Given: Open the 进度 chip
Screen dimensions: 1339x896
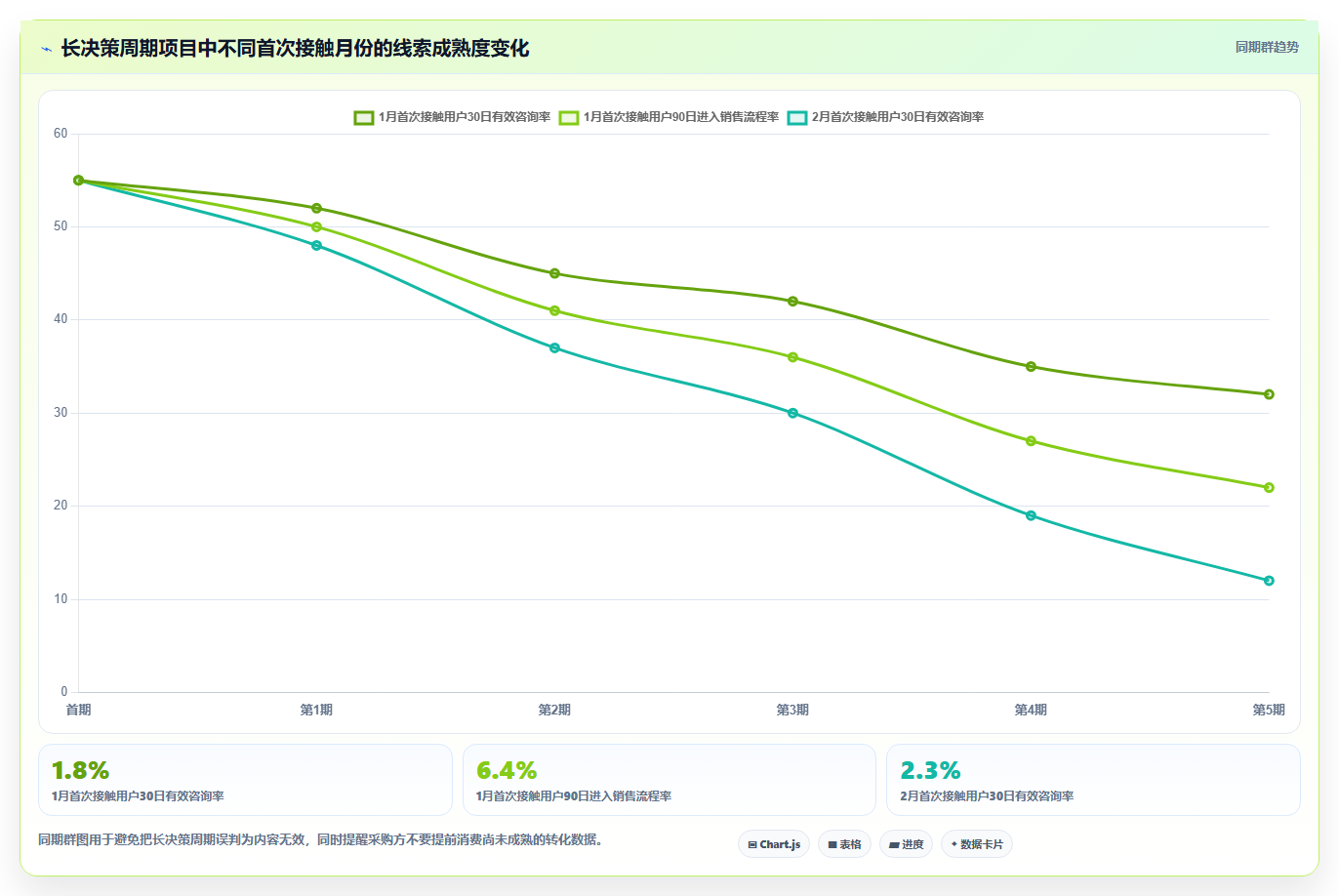Looking at the screenshot, I should (907, 844).
